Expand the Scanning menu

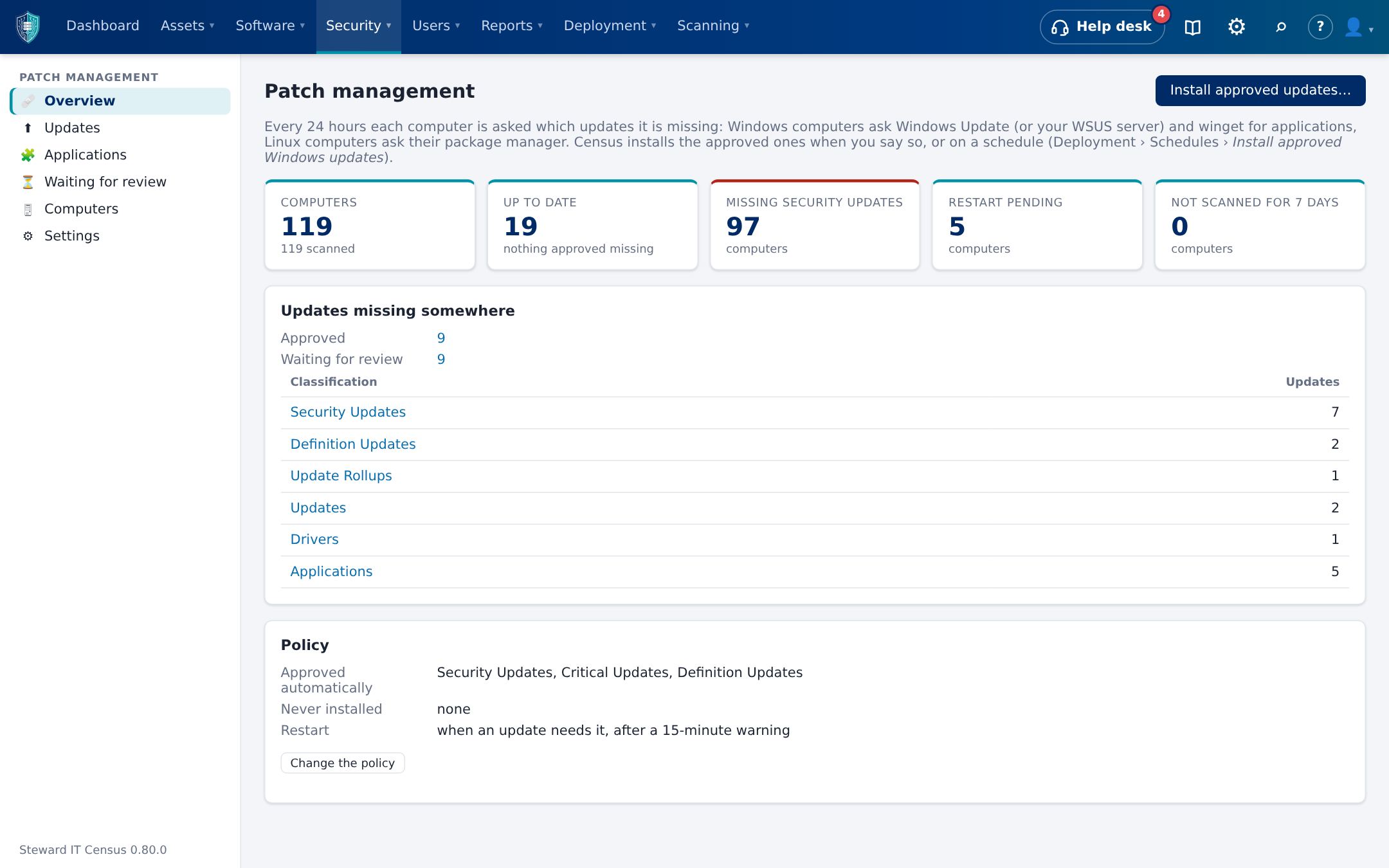tap(713, 26)
